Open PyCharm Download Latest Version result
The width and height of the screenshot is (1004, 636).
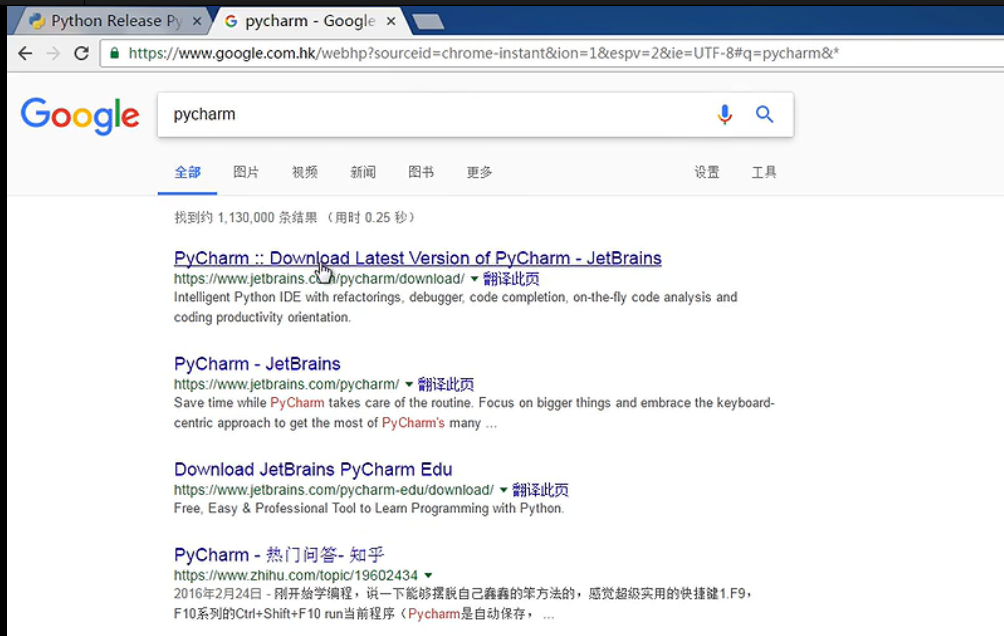pyautogui.click(x=417, y=258)
